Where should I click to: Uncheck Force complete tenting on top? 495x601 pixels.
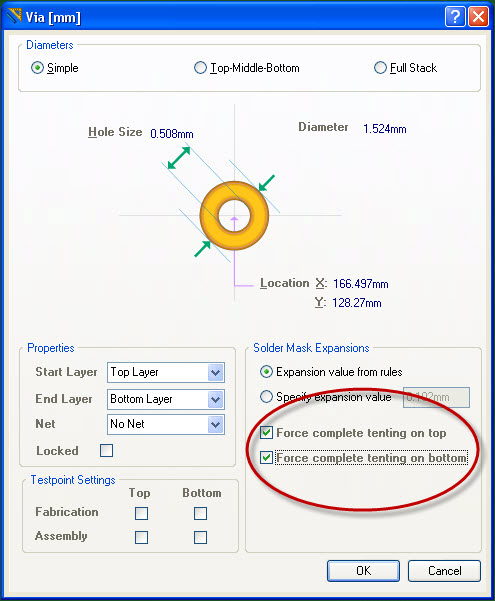[x=266, y=433]
